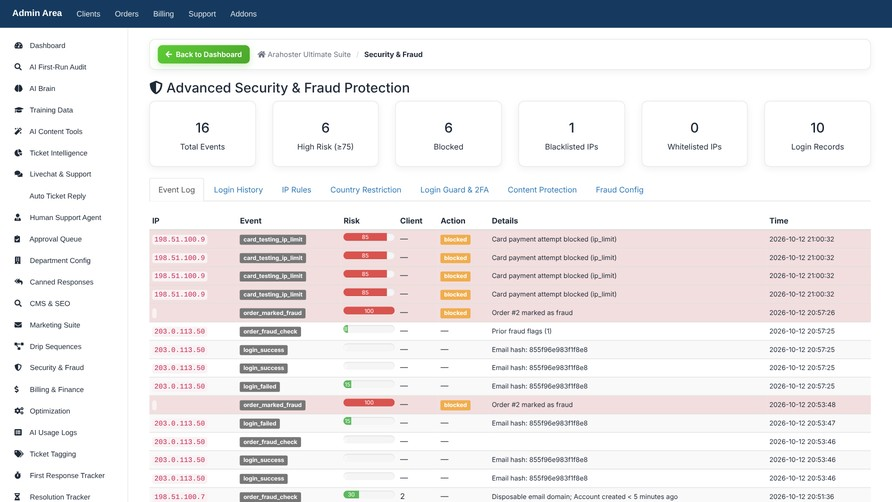The width and height of the screenshot is (892, 502).
Task: Select the Event Log tab
Action: tap(176, 190)
